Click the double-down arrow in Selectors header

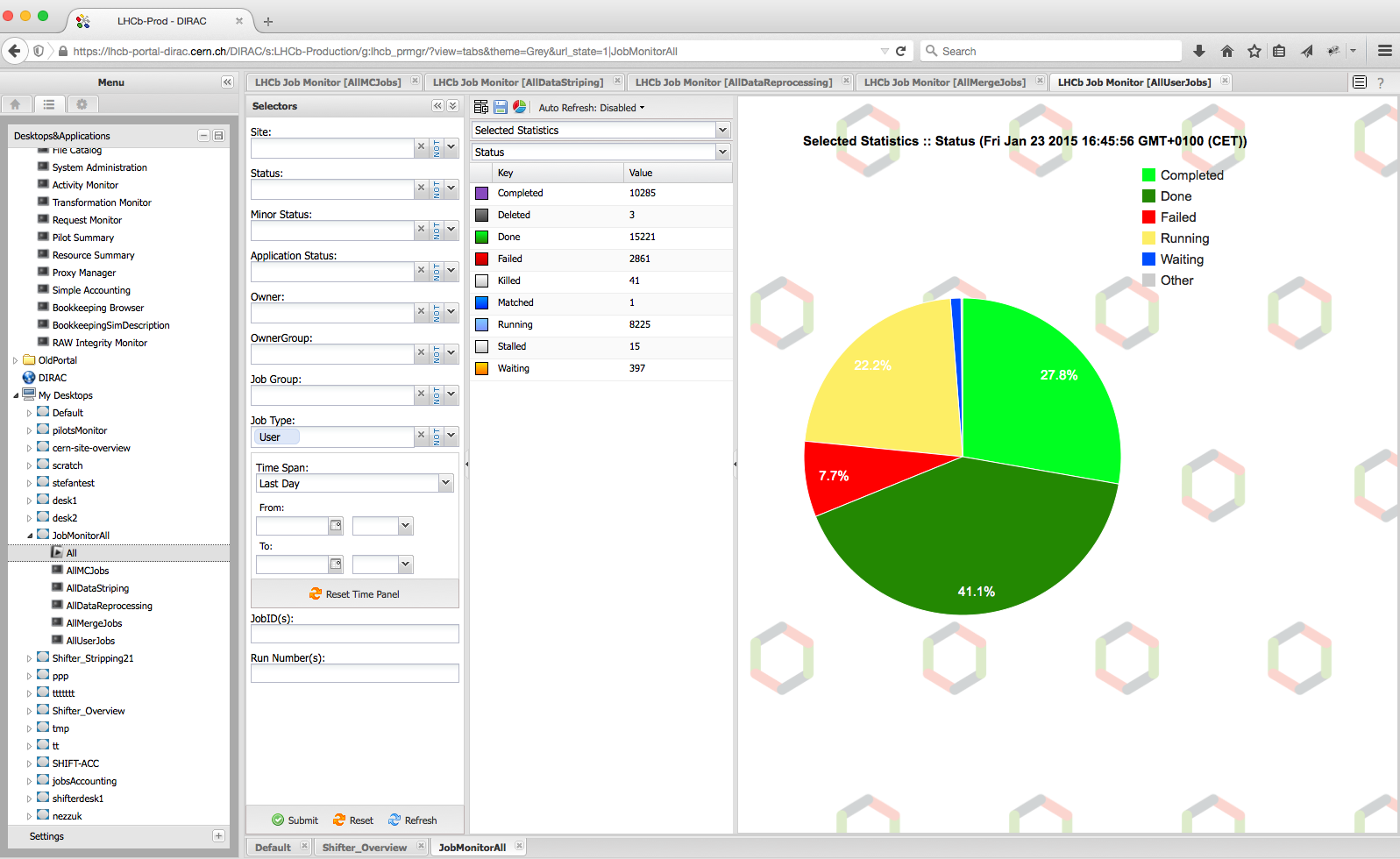pos(452,106)
